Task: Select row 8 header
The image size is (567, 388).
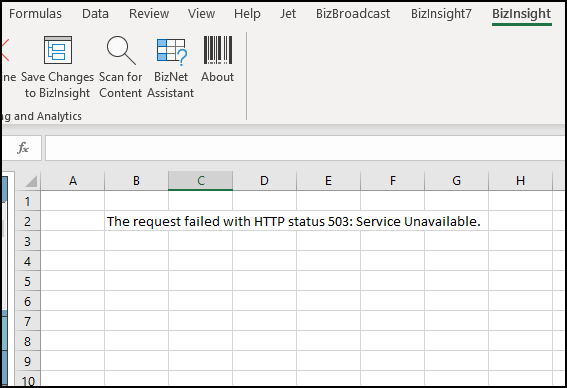Action: point(27,341)
